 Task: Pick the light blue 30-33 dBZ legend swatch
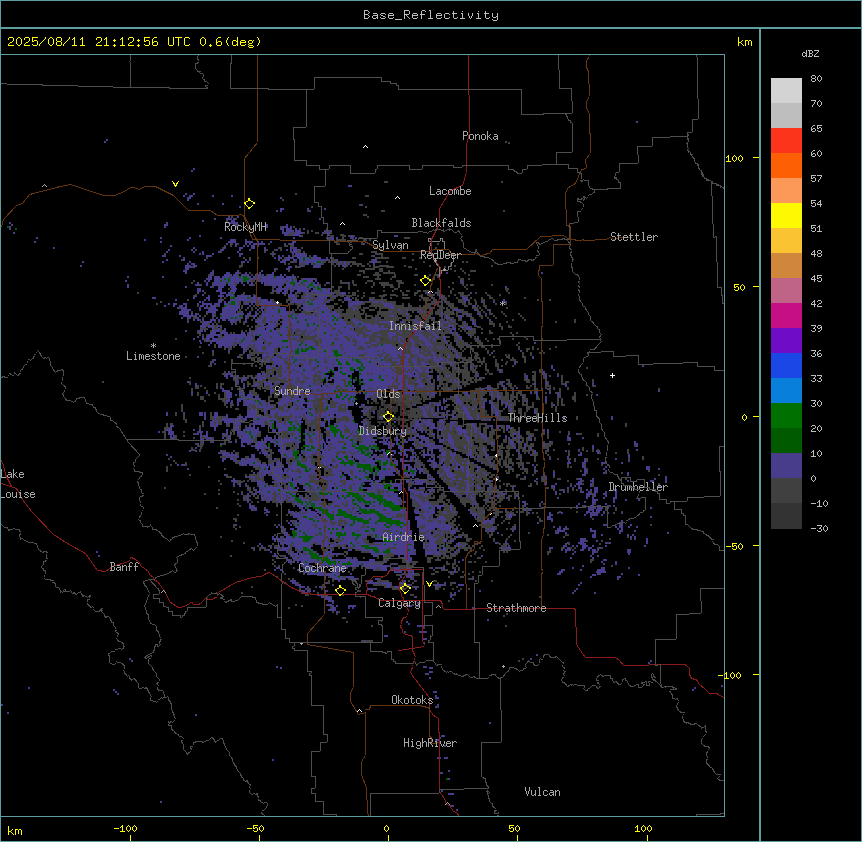click(786, 391)
